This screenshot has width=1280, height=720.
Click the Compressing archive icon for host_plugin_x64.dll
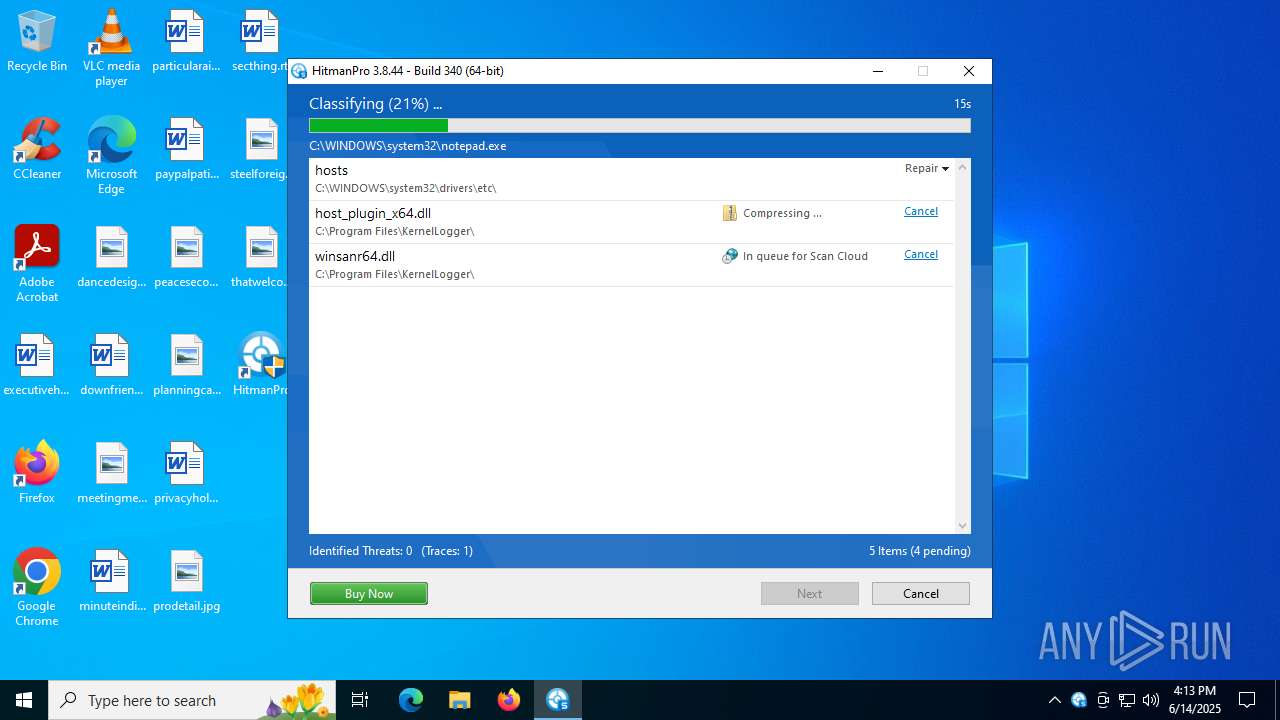[x=730, y=213]
